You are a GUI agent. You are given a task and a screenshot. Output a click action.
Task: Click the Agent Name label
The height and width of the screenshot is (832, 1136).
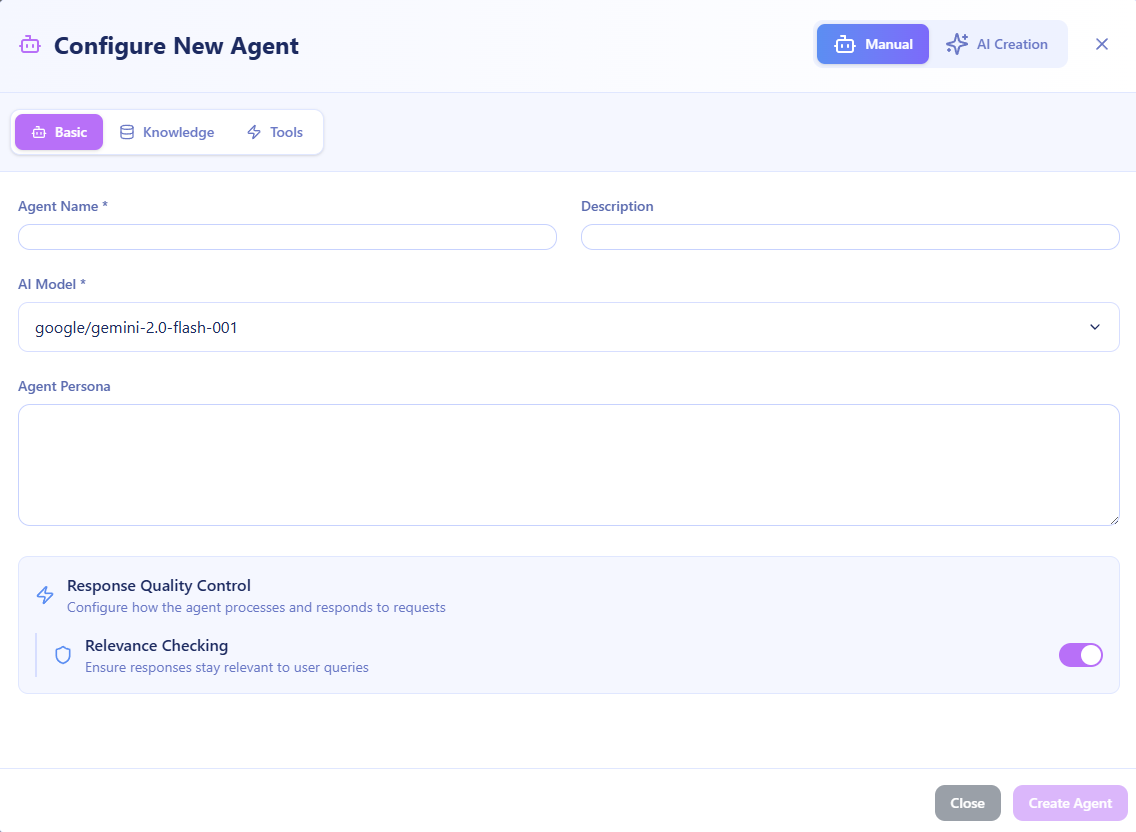pyautogui.click(x=63, y=207)
